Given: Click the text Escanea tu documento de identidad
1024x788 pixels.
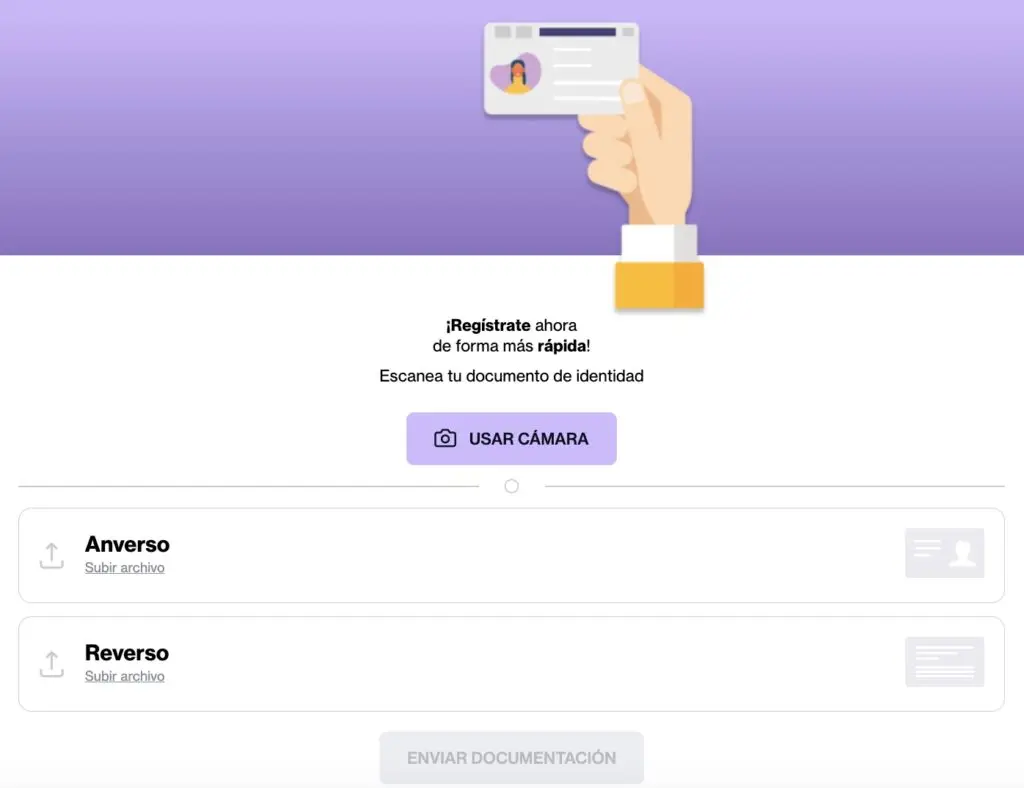Looking at the screenshot, I should tap(511, 376).
